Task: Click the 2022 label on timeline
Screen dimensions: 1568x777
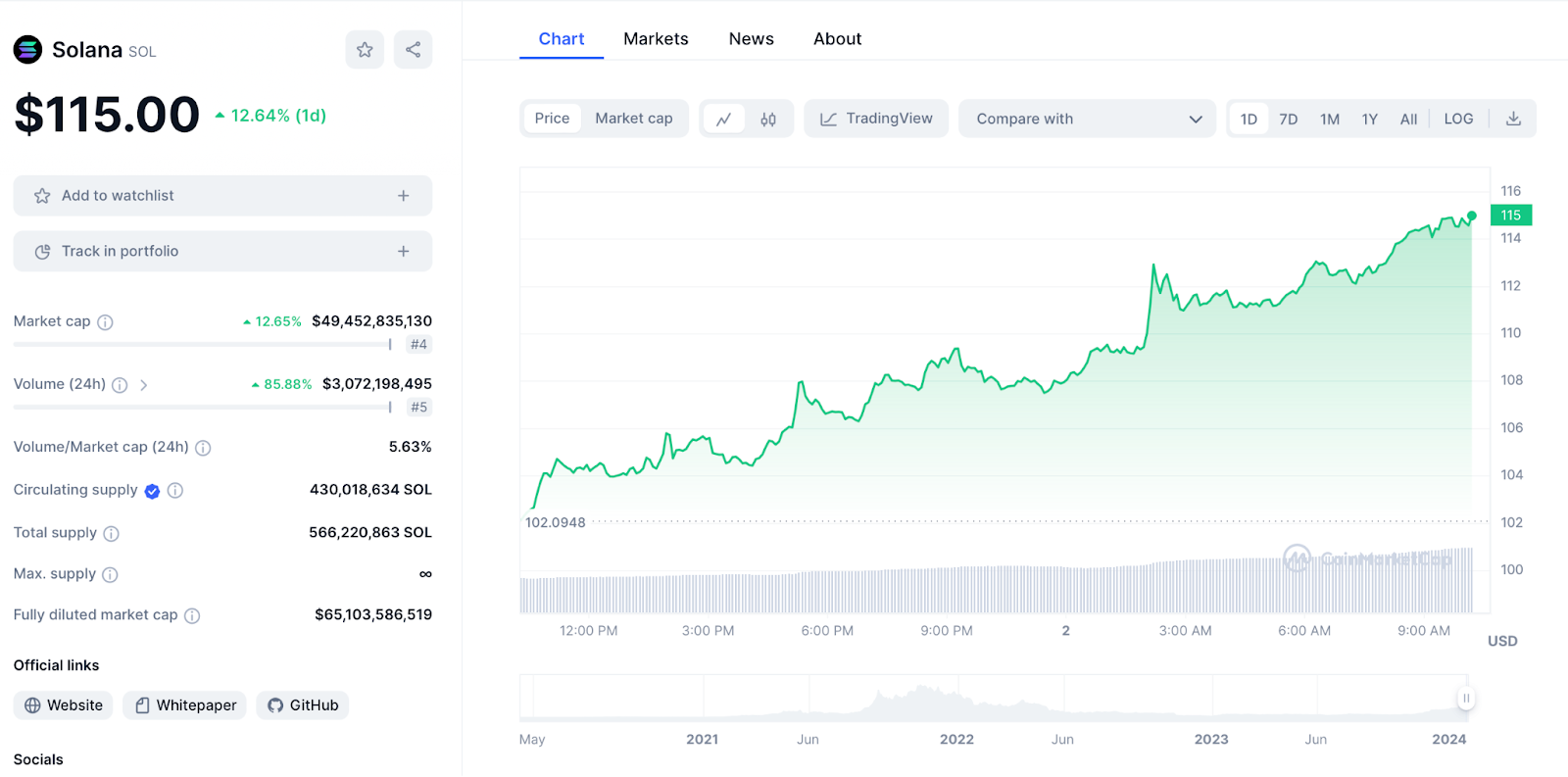Action: pyautogui.click(x=956, y=740)
